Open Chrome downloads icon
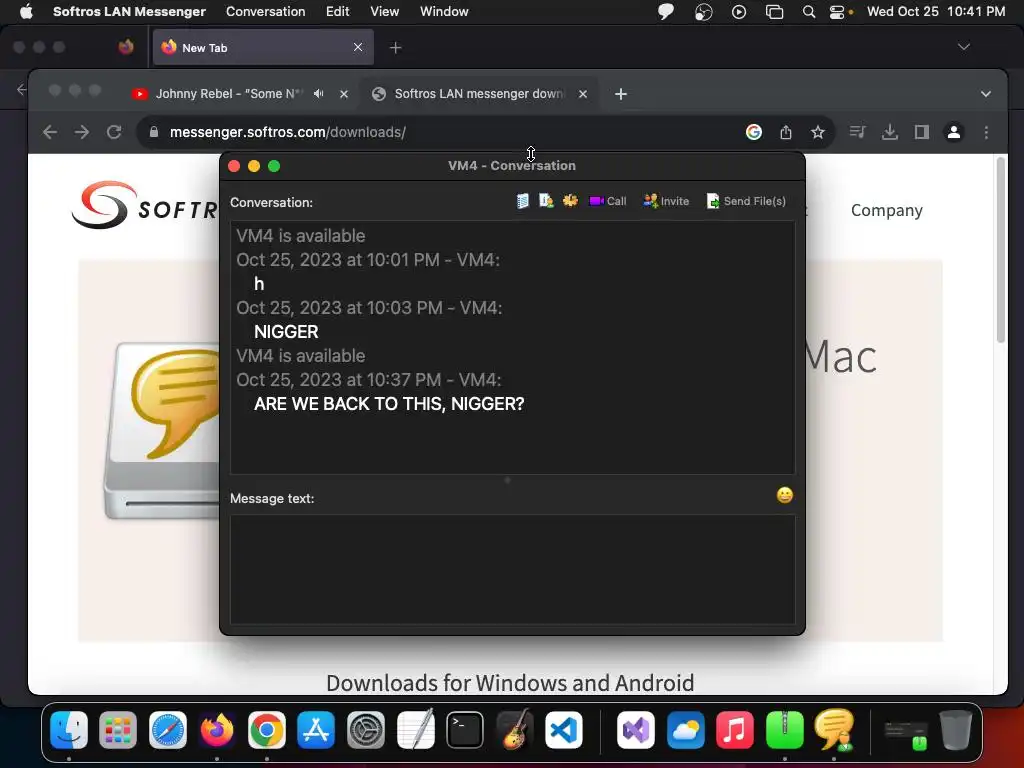Image resolution: width=1024 pixels, height=768 pixels. click(889, 132)
